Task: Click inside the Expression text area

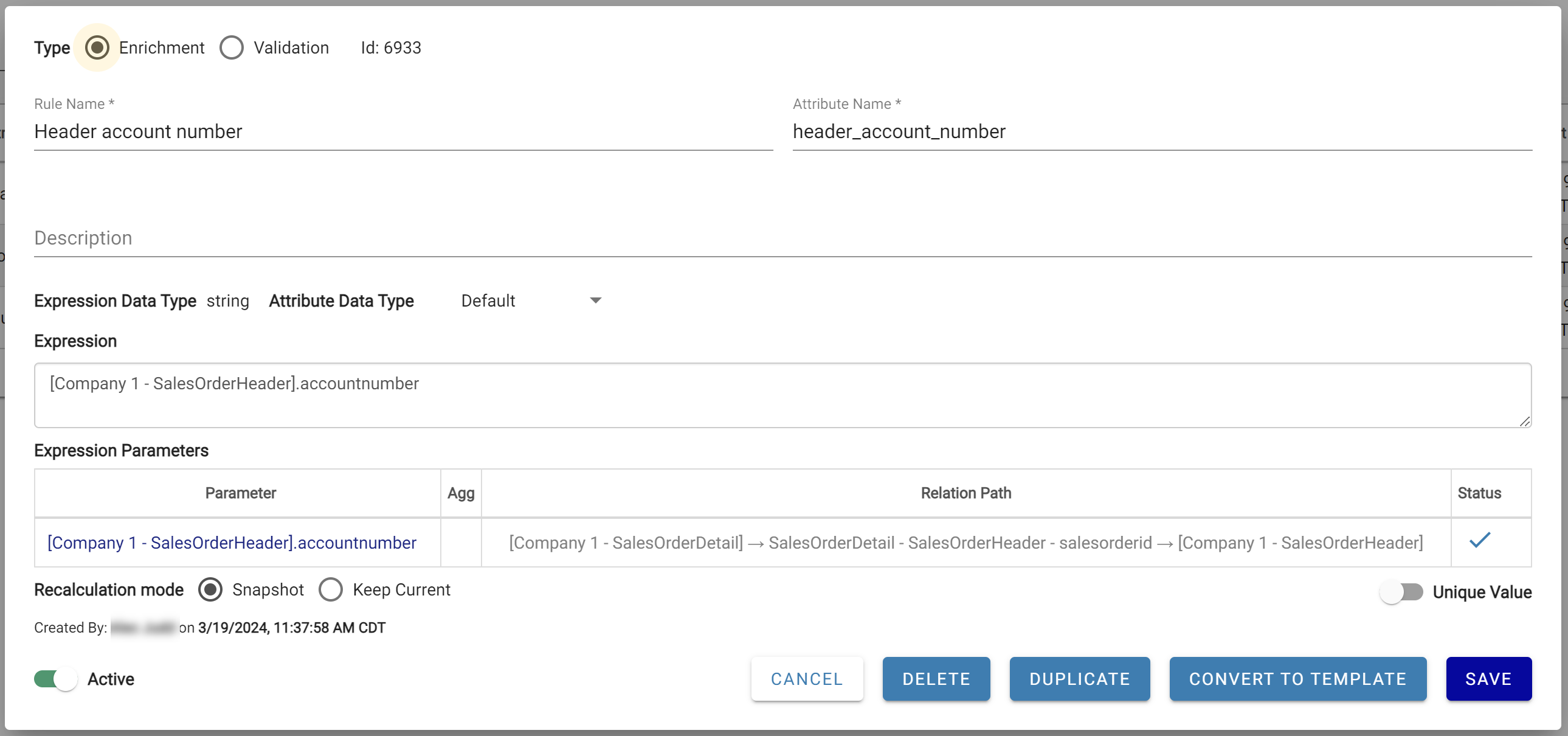Action: click(x=782, y=396)
